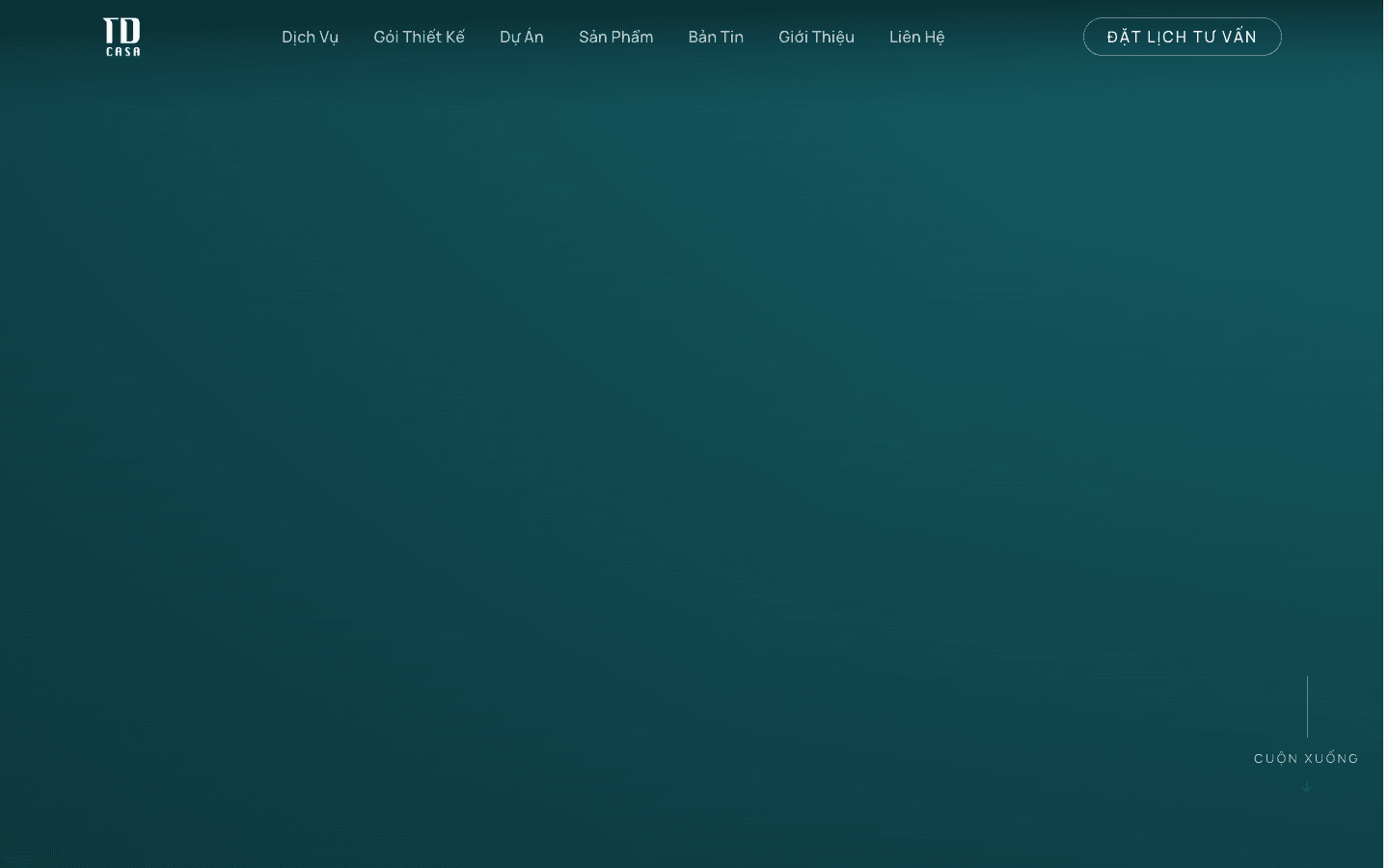Click the Đặt Lịch Tư Vấn button
Image resolution: width=1389 pixels, height=868 pixels.
(x=1183, y=37)
